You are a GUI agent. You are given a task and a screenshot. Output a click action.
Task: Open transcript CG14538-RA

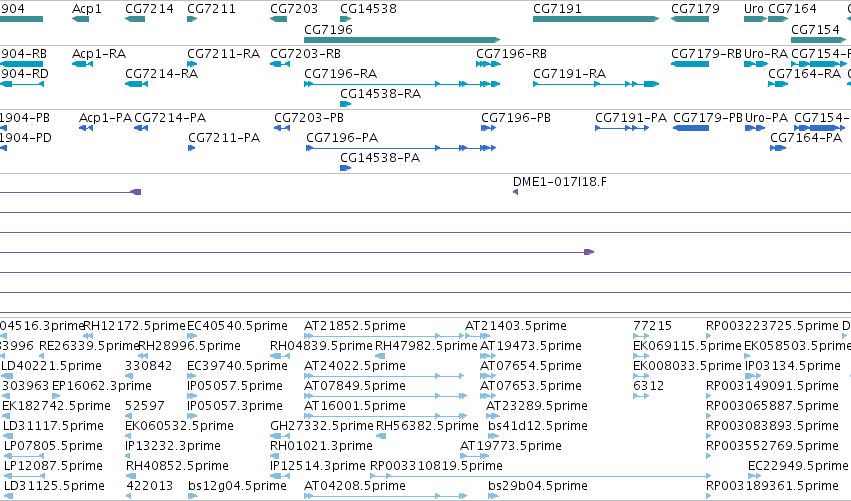coord(380,94)
